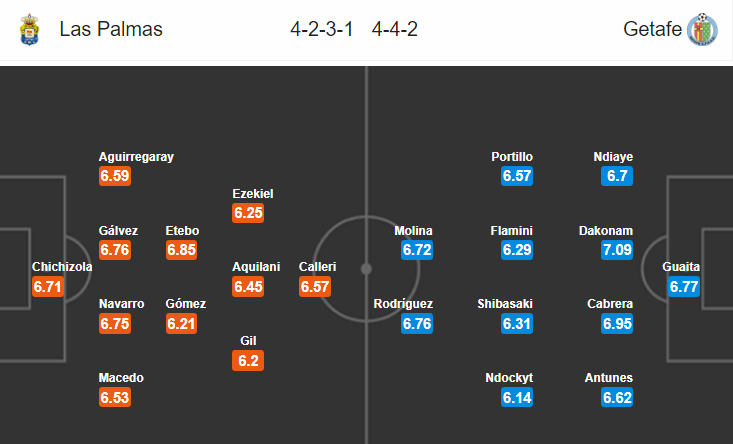Select Gil's 6.2 rating badge

pos(248,360)
